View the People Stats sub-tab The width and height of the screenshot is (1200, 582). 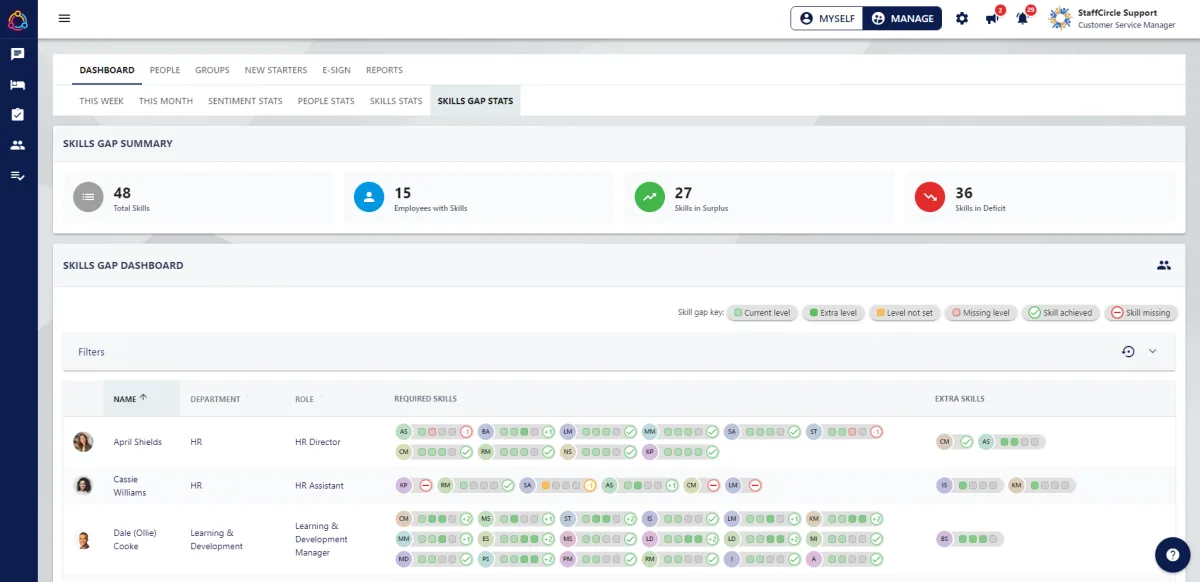(x=326, y=101)
